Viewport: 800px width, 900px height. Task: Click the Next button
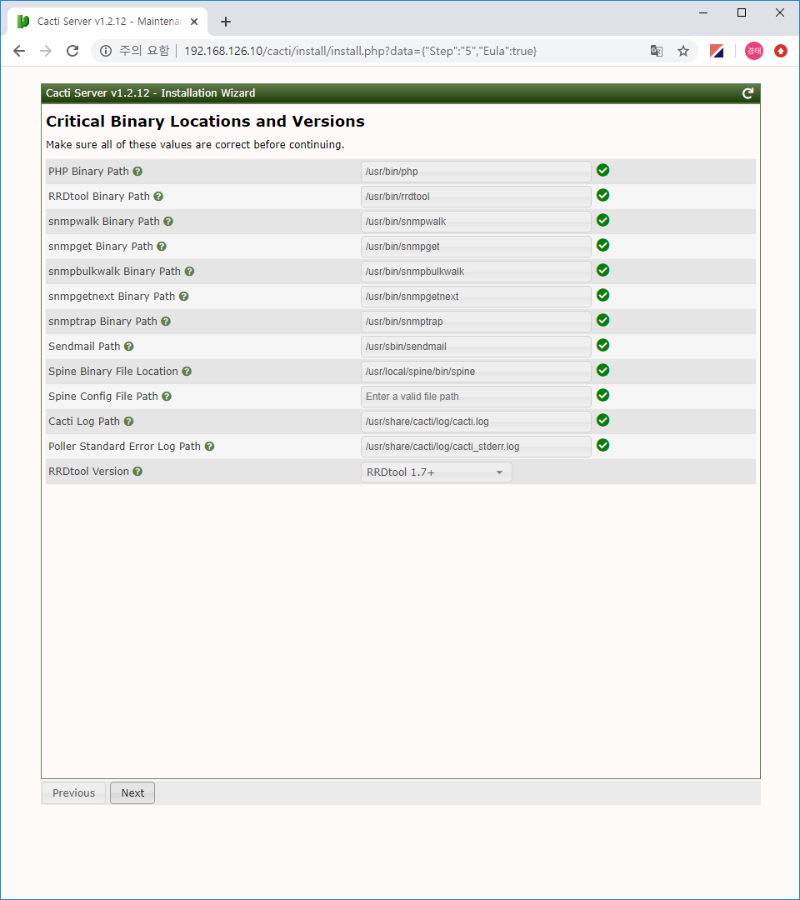click(x=132, y=793)
